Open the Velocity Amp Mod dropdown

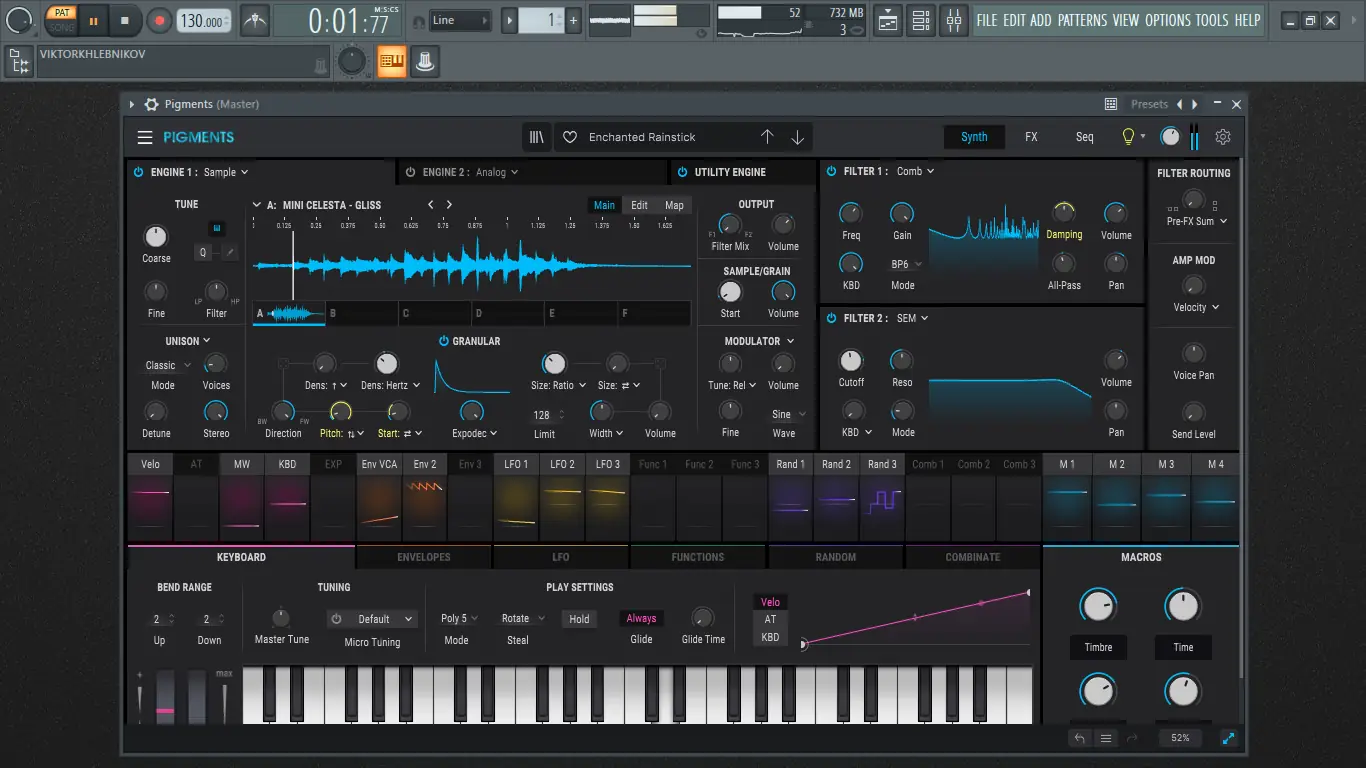pyautogui.click(x=1195, y=307)
